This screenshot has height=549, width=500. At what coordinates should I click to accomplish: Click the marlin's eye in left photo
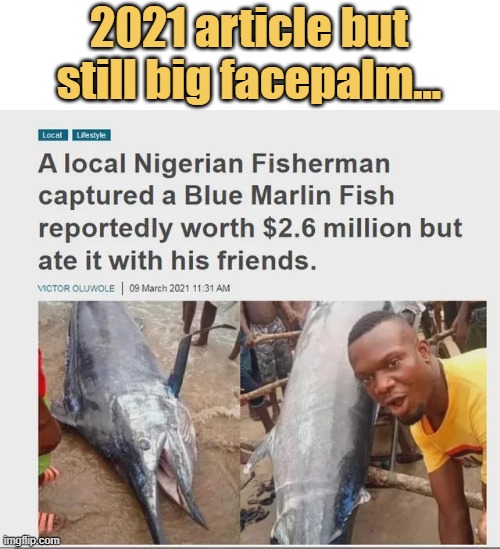click(x=144, y=444)
